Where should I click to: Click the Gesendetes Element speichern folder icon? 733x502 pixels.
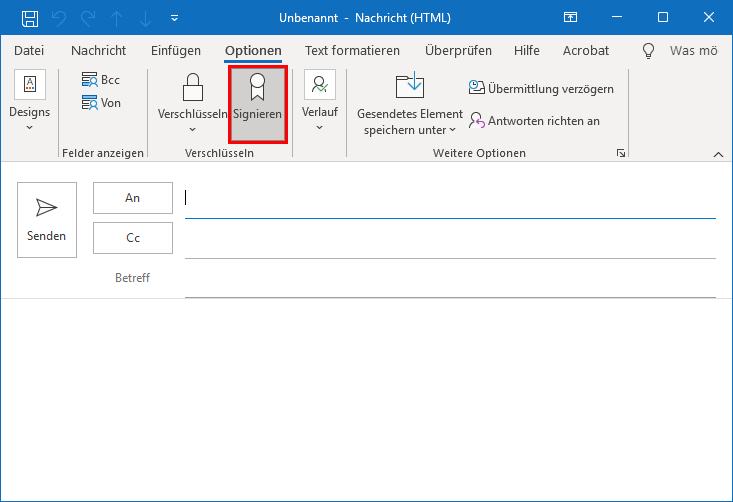click(x=410, y=86)
